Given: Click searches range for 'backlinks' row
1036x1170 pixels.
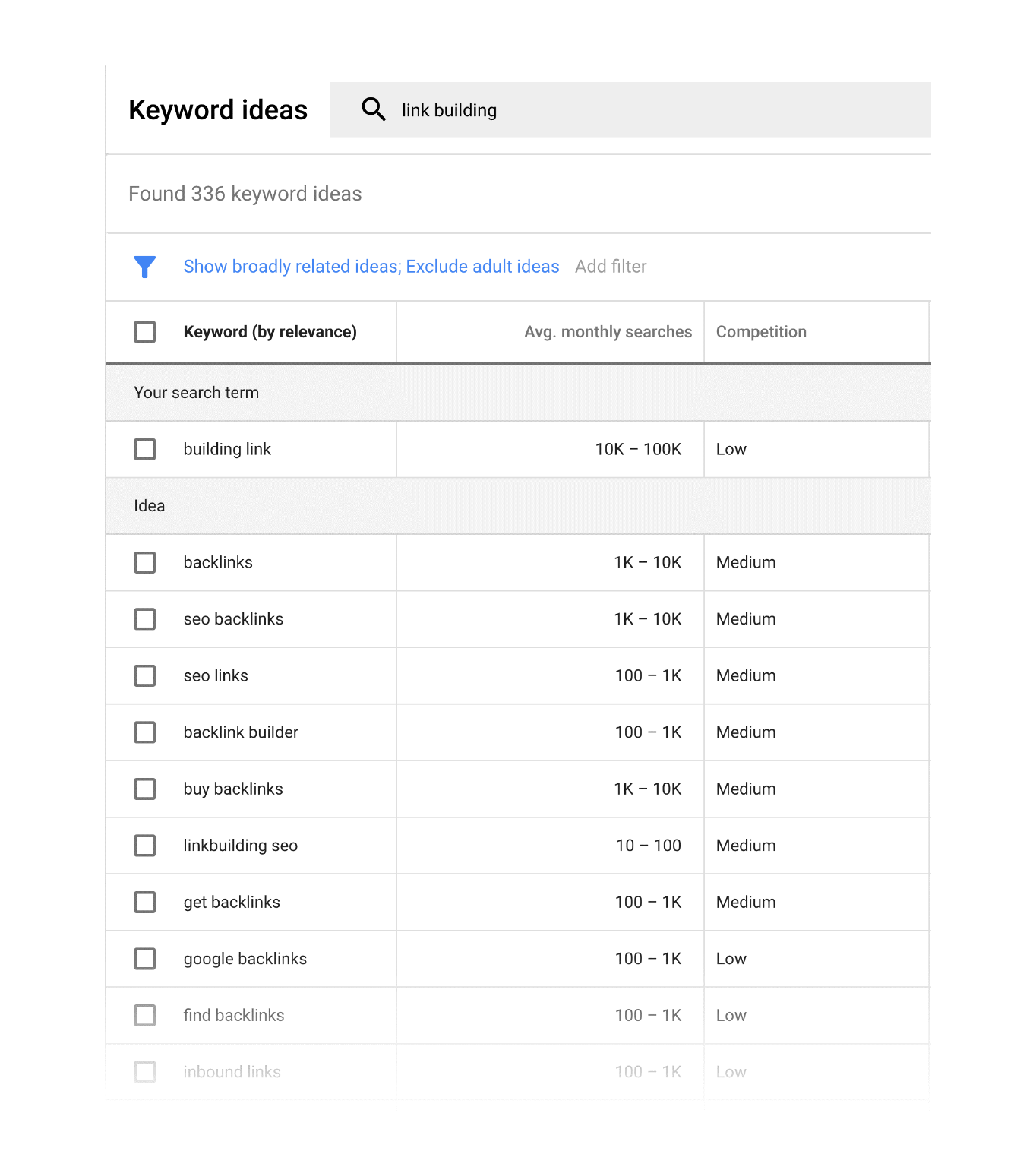Looking at the screenshot, I should (x=648, y=562).
